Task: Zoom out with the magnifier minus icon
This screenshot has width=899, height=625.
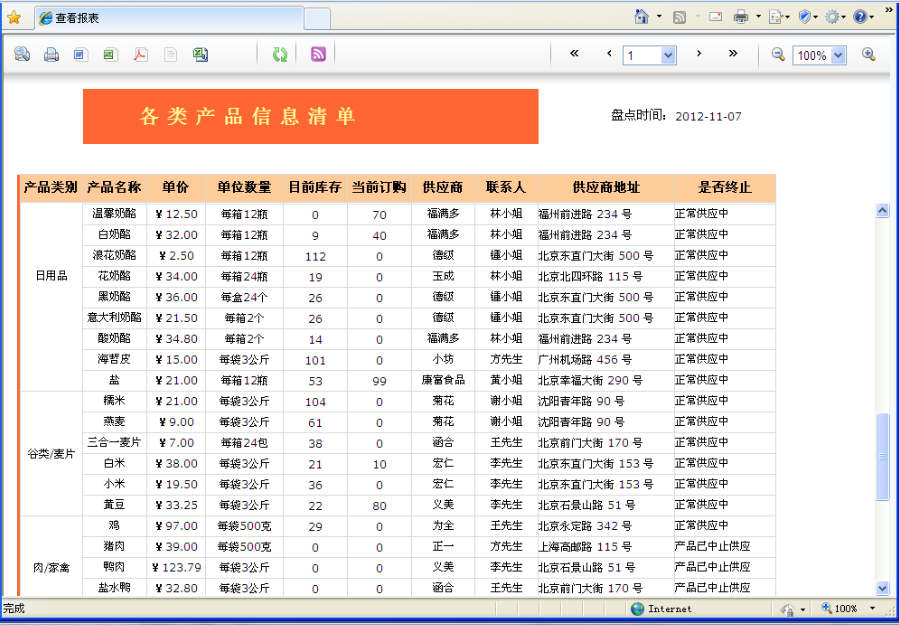Action: pos(778,55)
